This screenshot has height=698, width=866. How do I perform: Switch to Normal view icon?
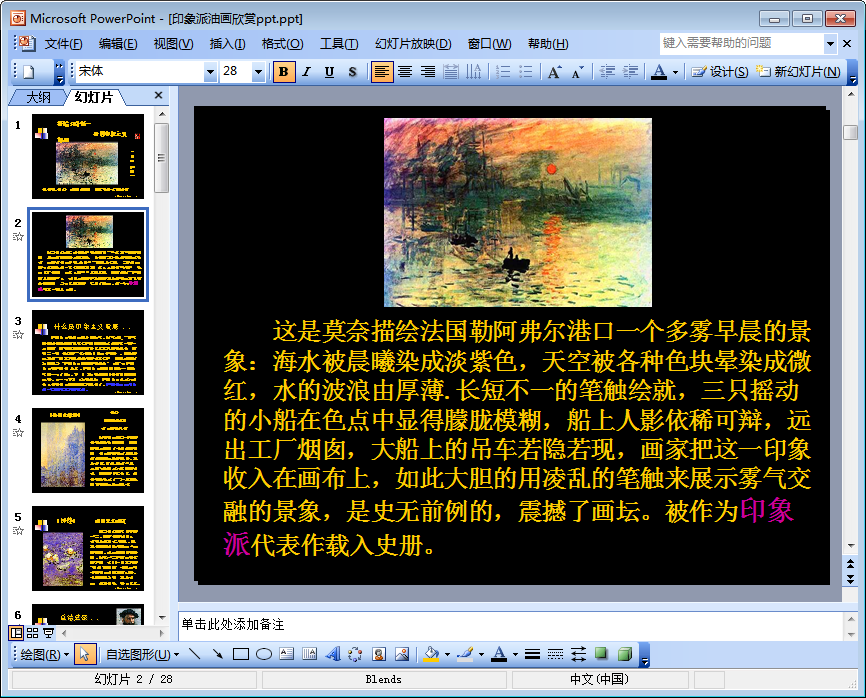(x=17, y=633)
